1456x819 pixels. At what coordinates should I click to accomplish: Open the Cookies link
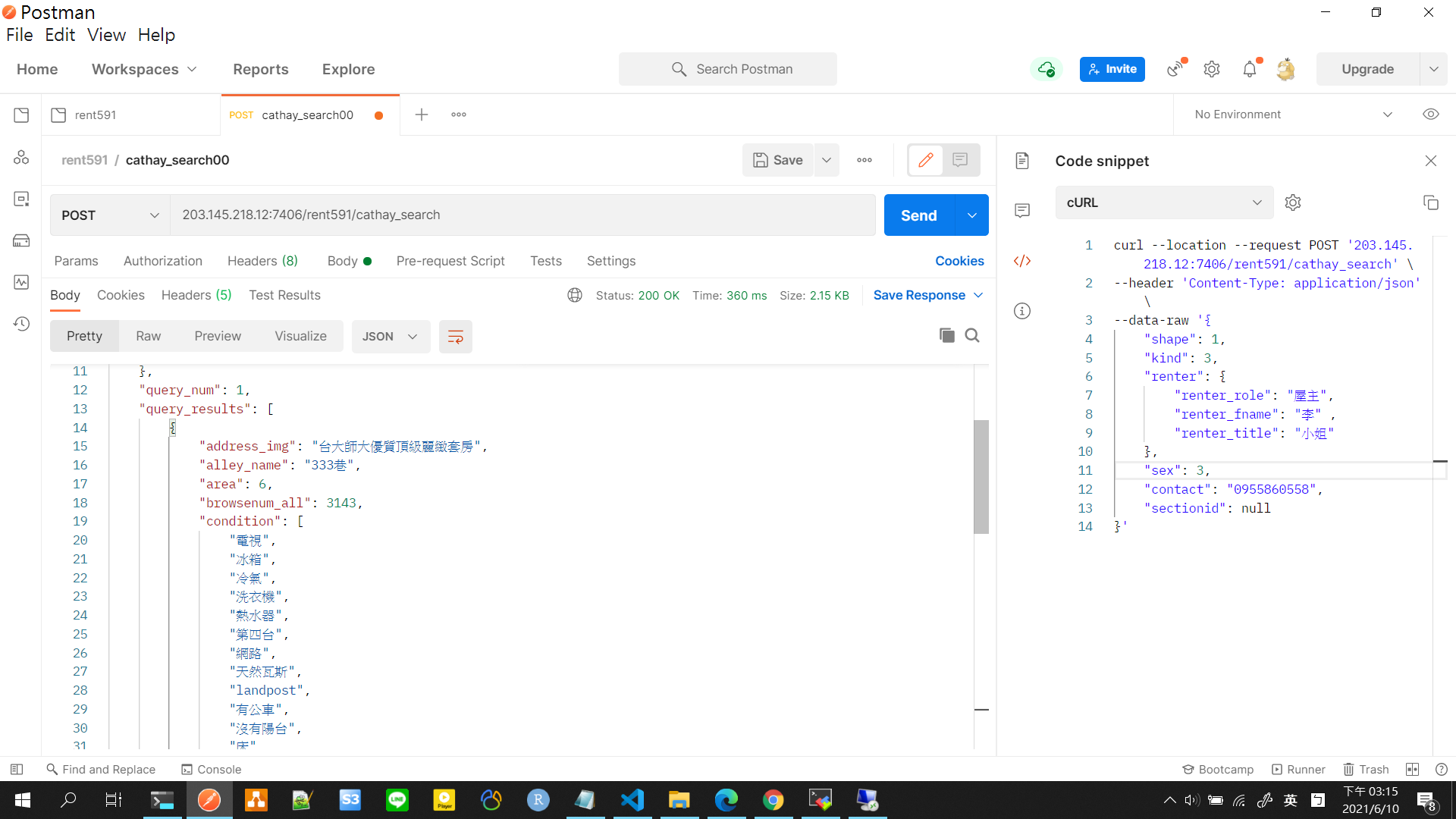point(959,261)
